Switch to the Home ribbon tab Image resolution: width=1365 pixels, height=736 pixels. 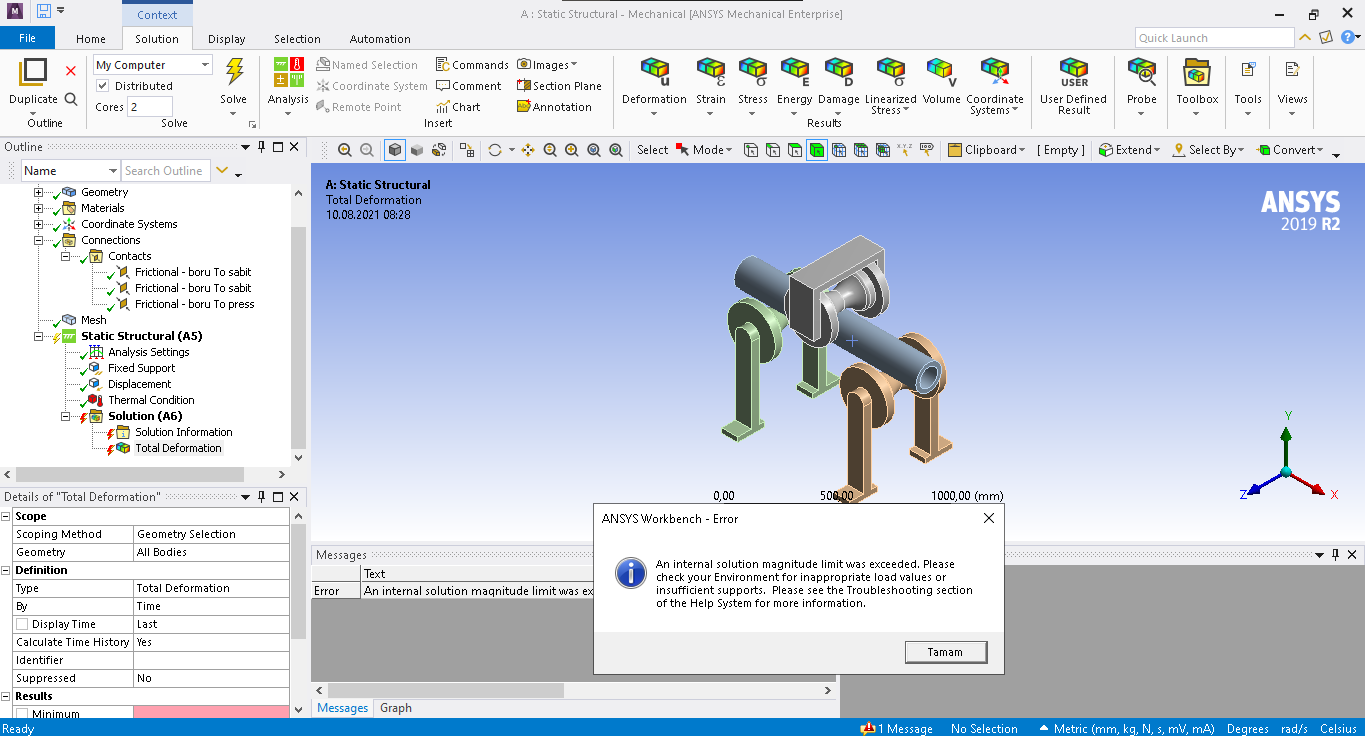(91, 39)
